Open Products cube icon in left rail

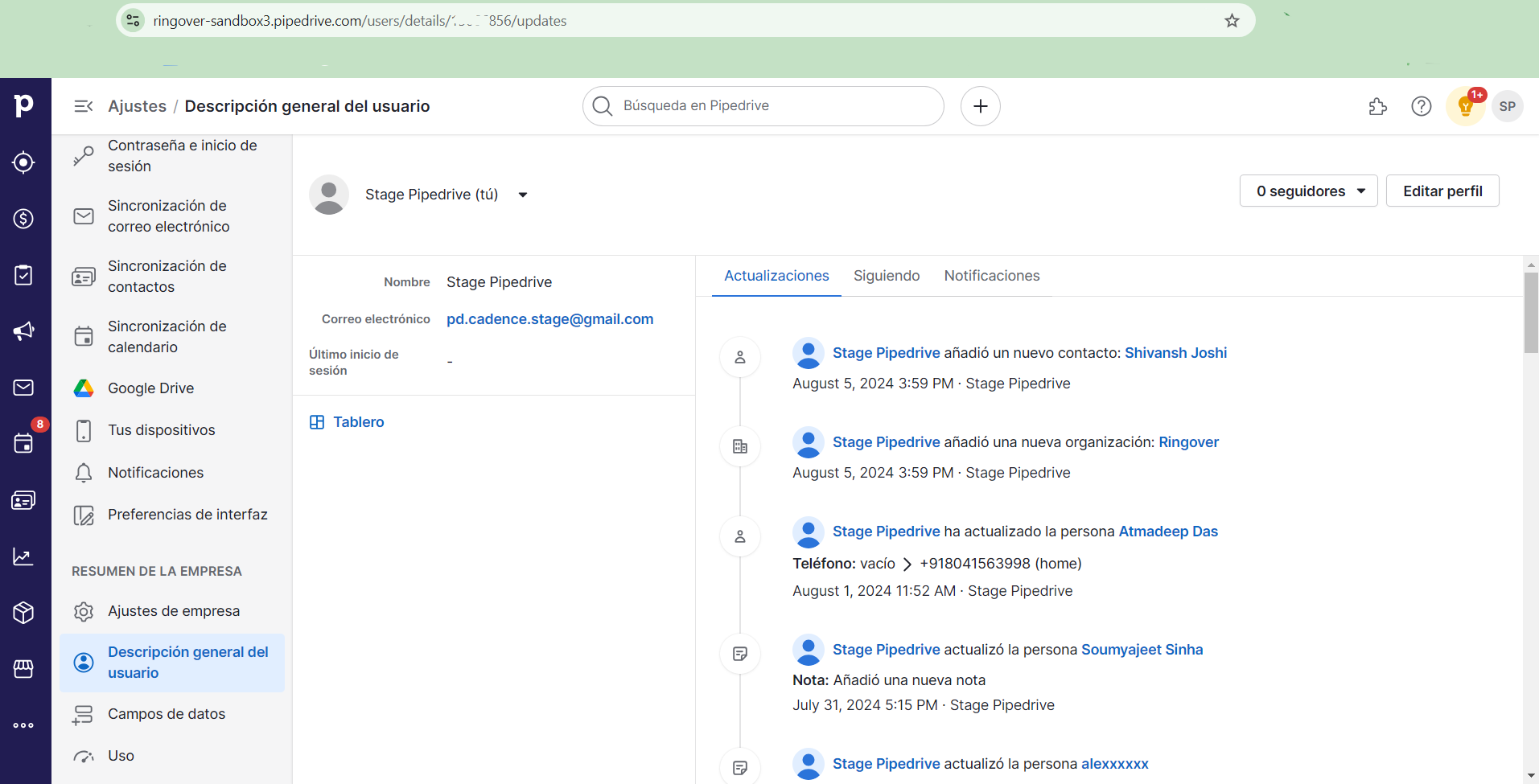[x=23, y=613]
